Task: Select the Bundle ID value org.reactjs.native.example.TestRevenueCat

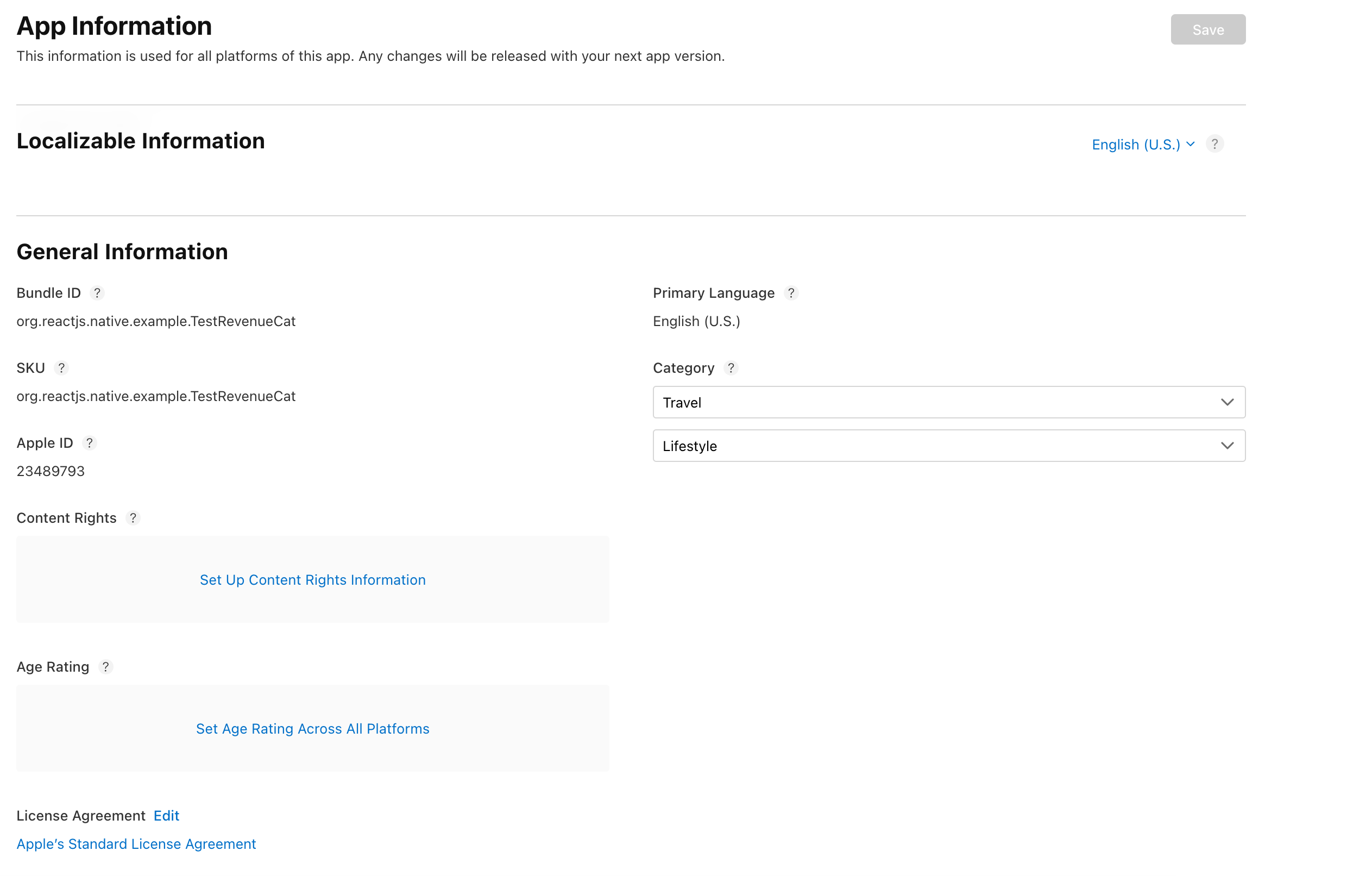Action: [156, 322]
